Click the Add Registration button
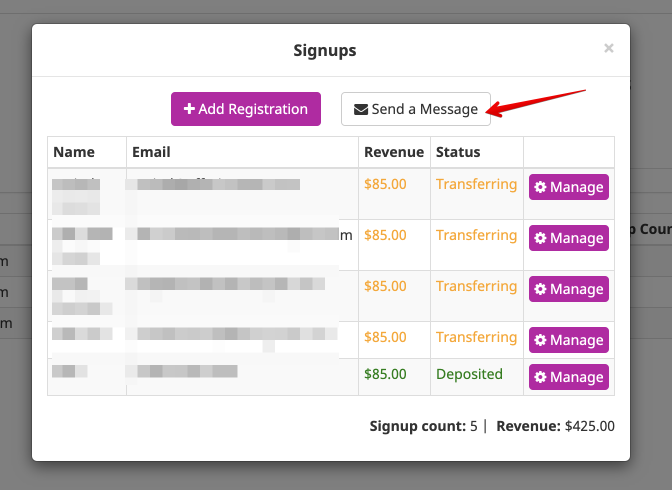Screen dimensions: 672x490 (246, 109)
